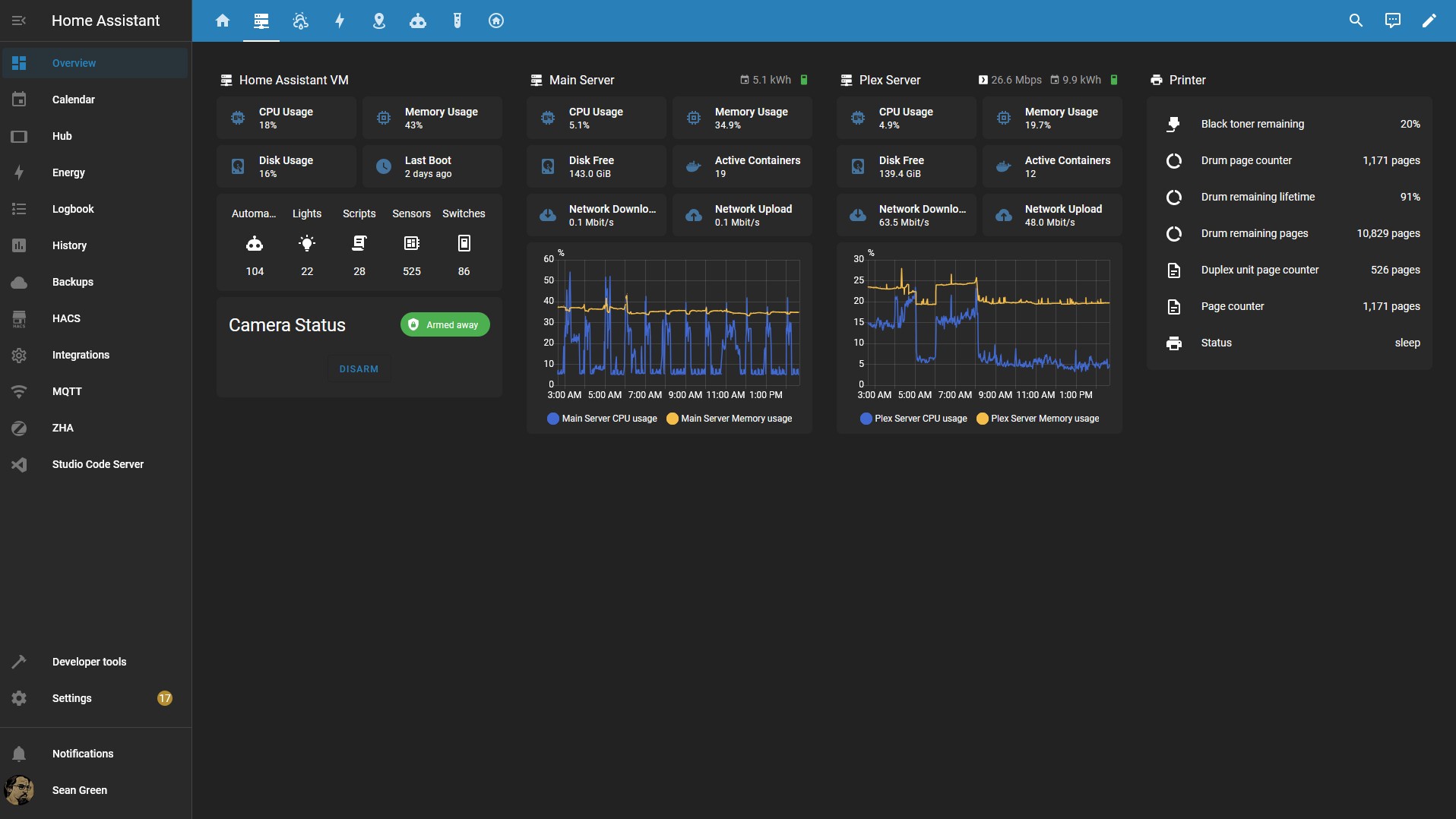This screenshot has width=1456, height=819.
Task: Open Main Server Disk Free card
Action: 597,166
